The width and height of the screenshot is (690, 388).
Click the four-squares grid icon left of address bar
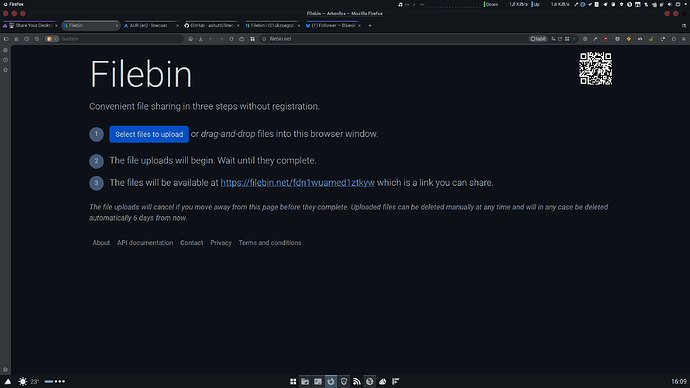pos(253,39)
